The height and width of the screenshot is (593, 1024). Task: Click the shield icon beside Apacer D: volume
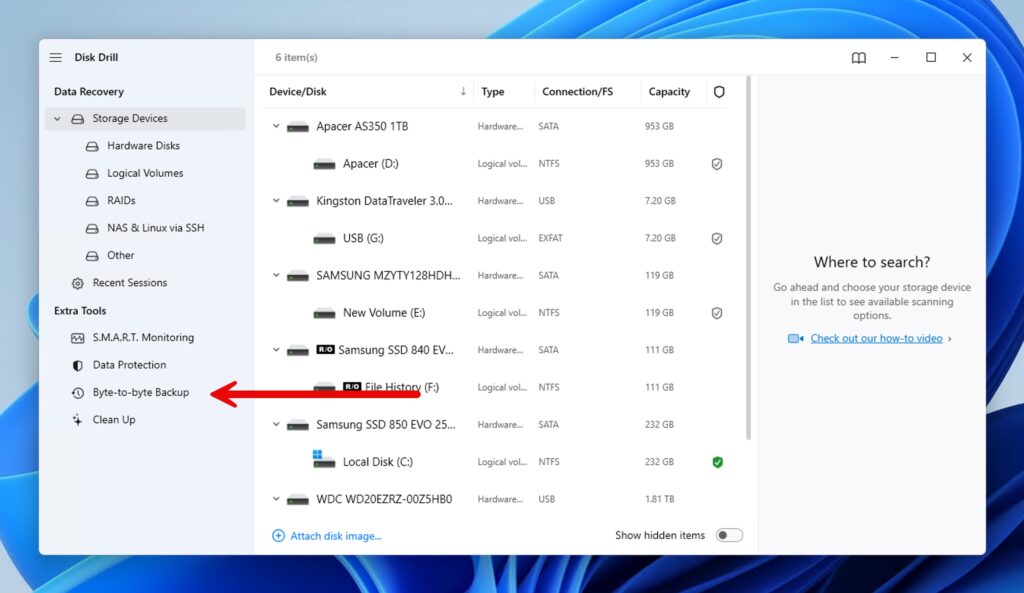tap(717, 163)
